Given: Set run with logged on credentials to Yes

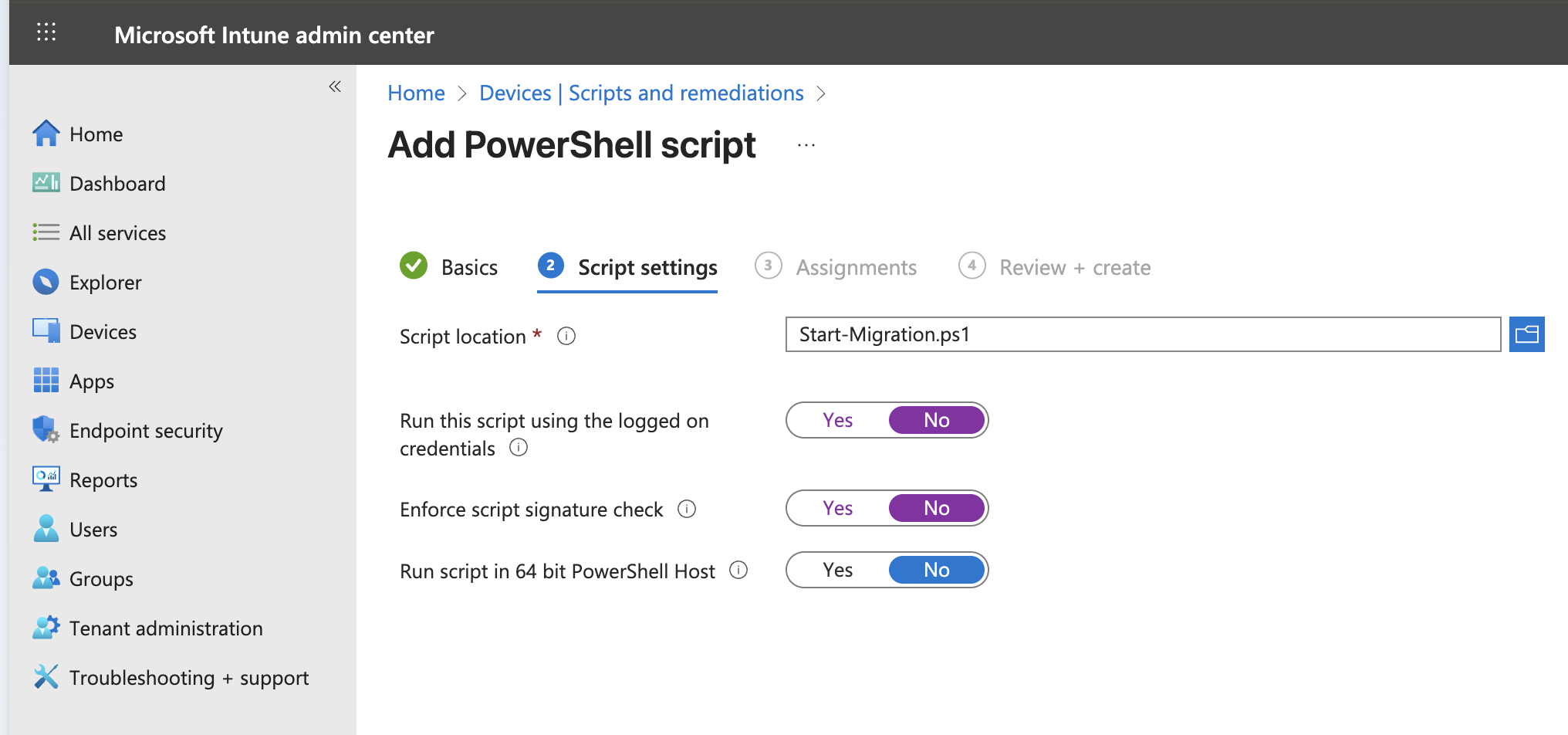Looking at the screenshot, I should point(837,420).
